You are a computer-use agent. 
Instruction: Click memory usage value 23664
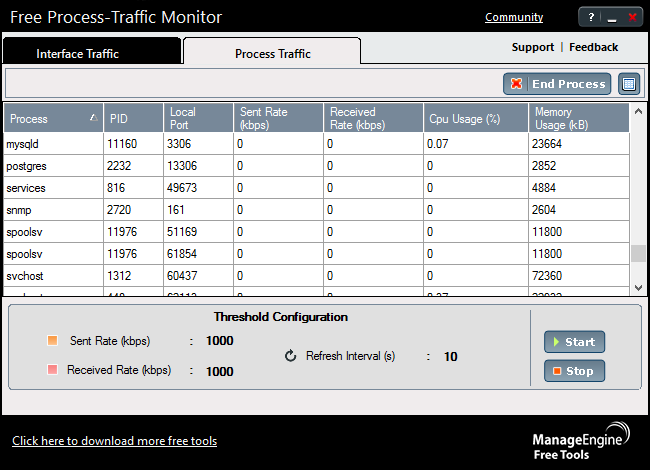pyautogui.click(x=579, y=144)
